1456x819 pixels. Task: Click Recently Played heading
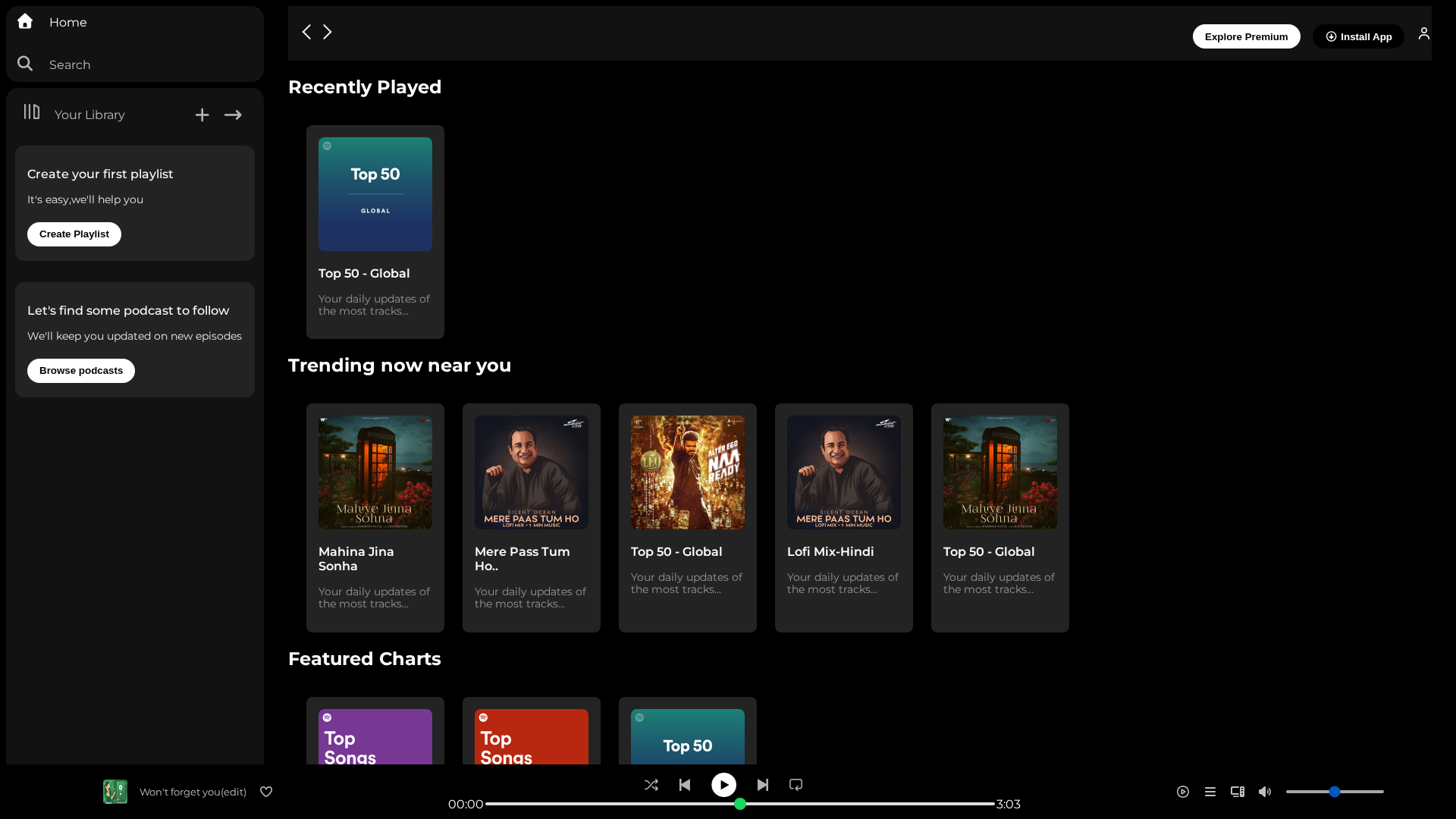(365, 87)
